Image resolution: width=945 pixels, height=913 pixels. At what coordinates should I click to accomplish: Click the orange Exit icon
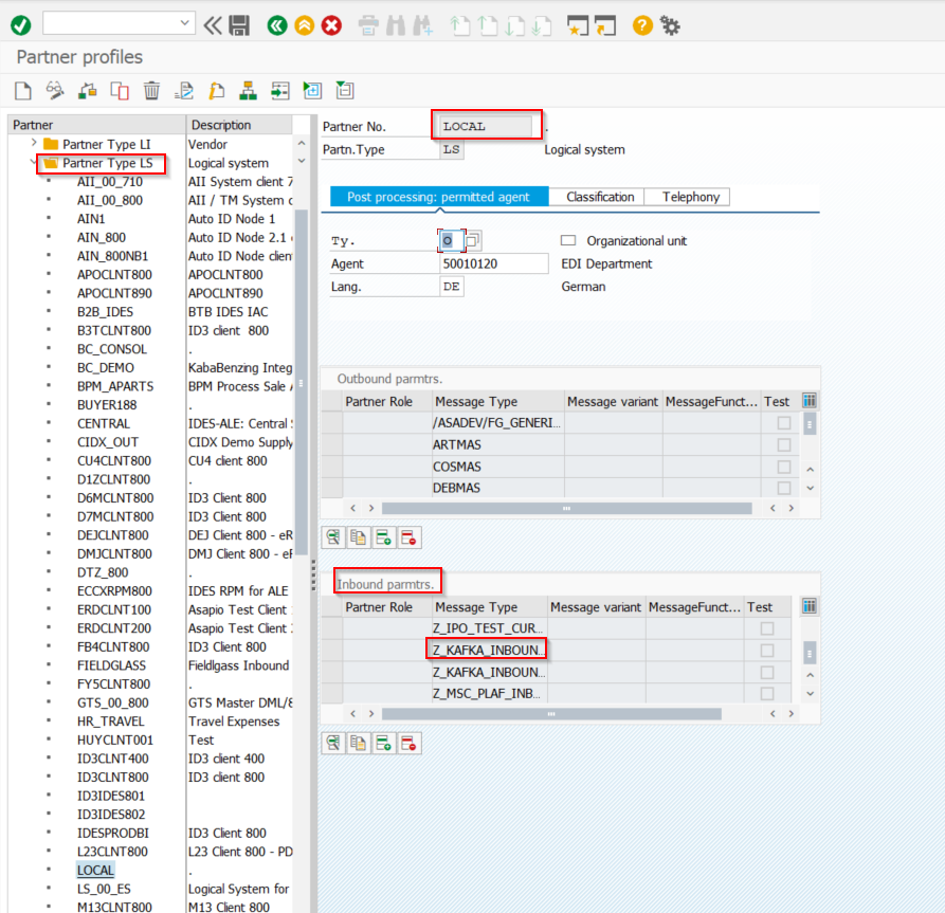click(x=304, y=25)
